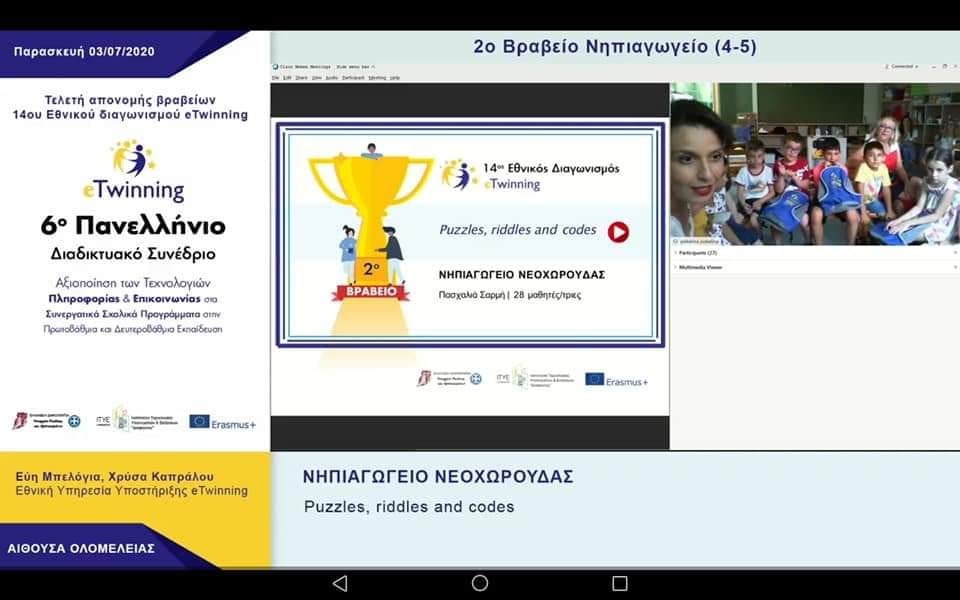Tap the Android home circle button
This screenshot has width=960, height=600.
tap(480, 583)
